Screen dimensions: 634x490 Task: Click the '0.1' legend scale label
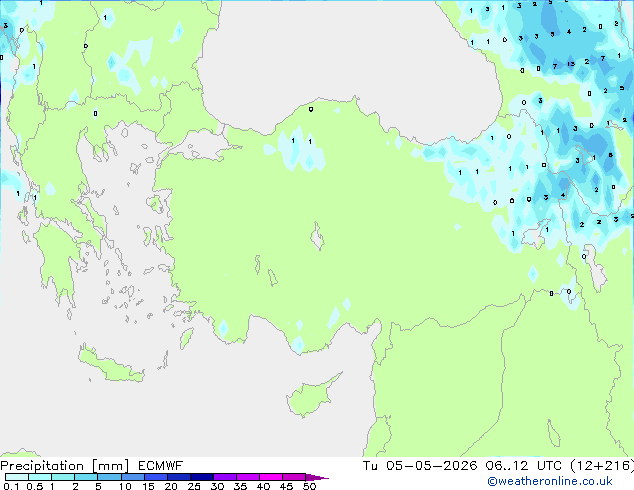[x=11, y=486]
